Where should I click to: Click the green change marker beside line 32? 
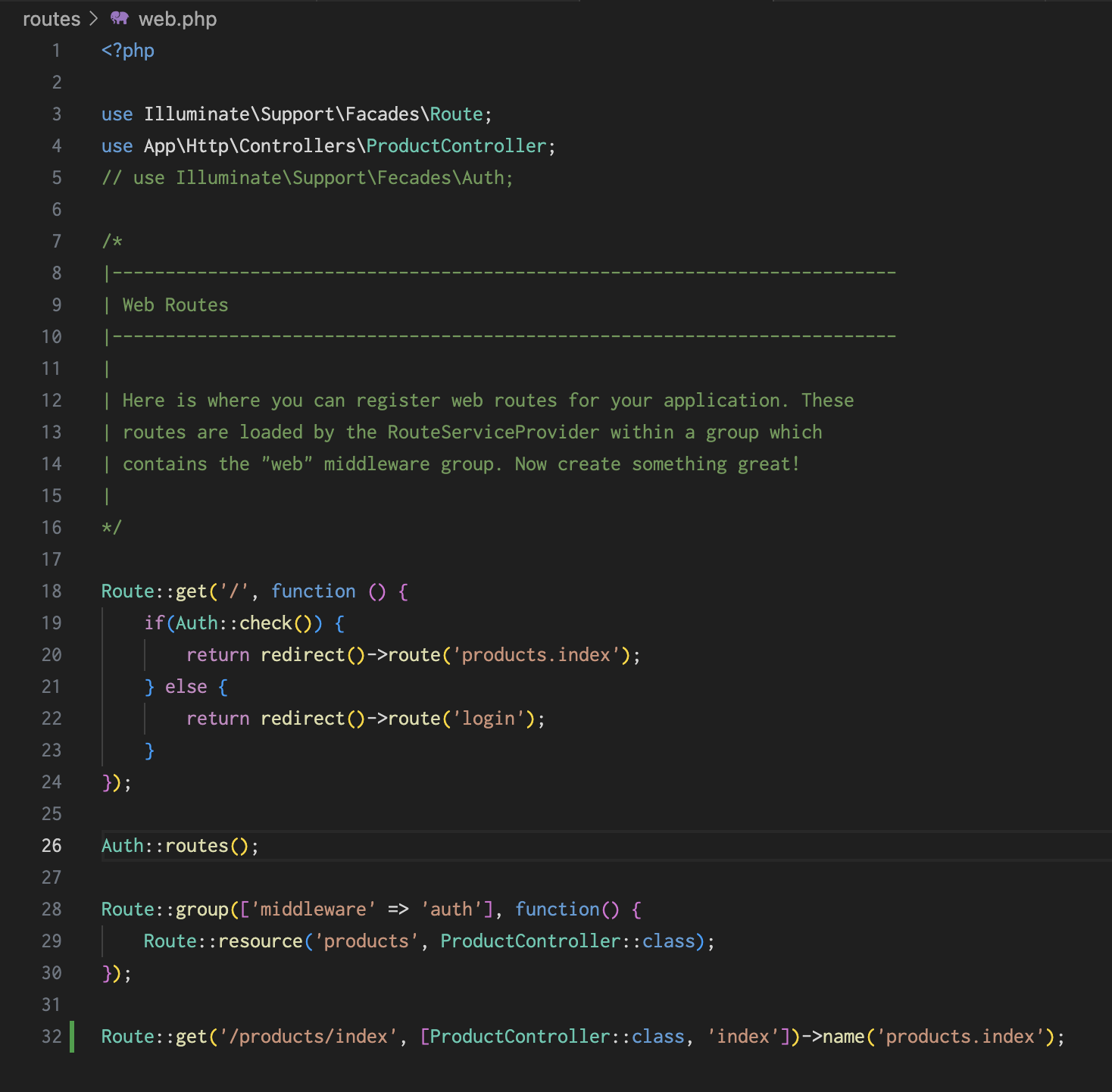coord(72,1037)
